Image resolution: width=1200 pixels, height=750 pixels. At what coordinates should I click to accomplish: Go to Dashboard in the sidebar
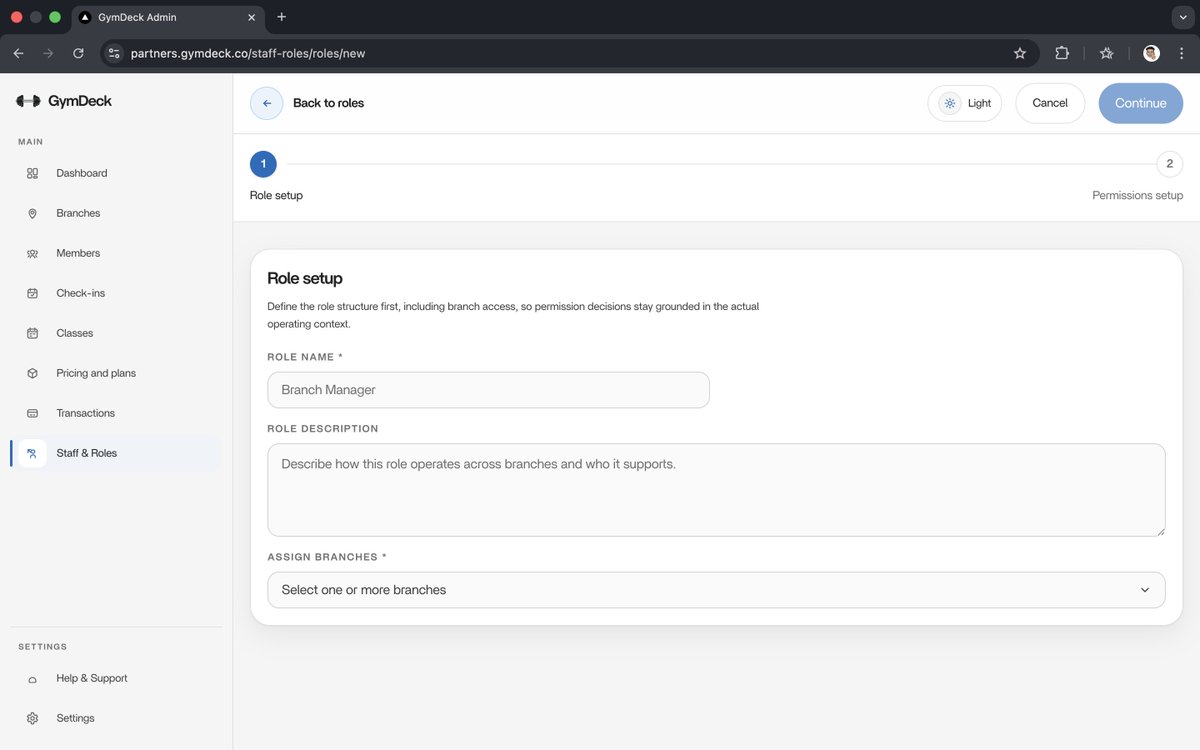[x=116, y=173]
